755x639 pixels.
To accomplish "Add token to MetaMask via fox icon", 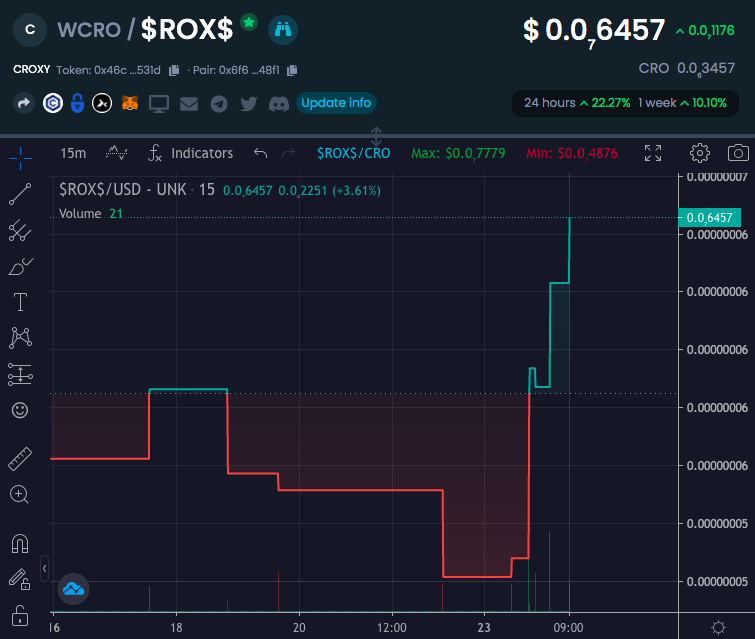I will [130, 103].
